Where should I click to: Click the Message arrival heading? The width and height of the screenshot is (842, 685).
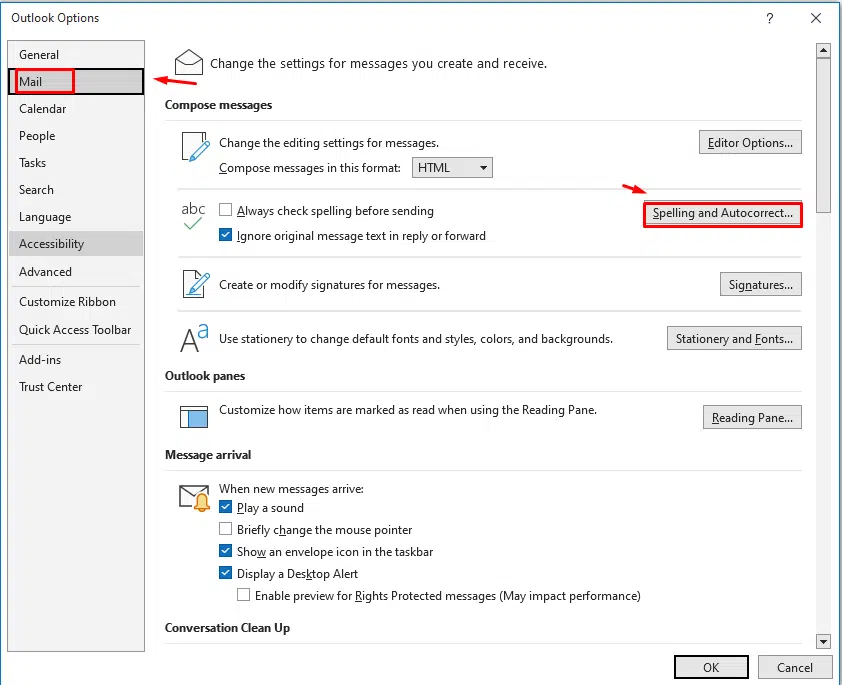point(208,455)
